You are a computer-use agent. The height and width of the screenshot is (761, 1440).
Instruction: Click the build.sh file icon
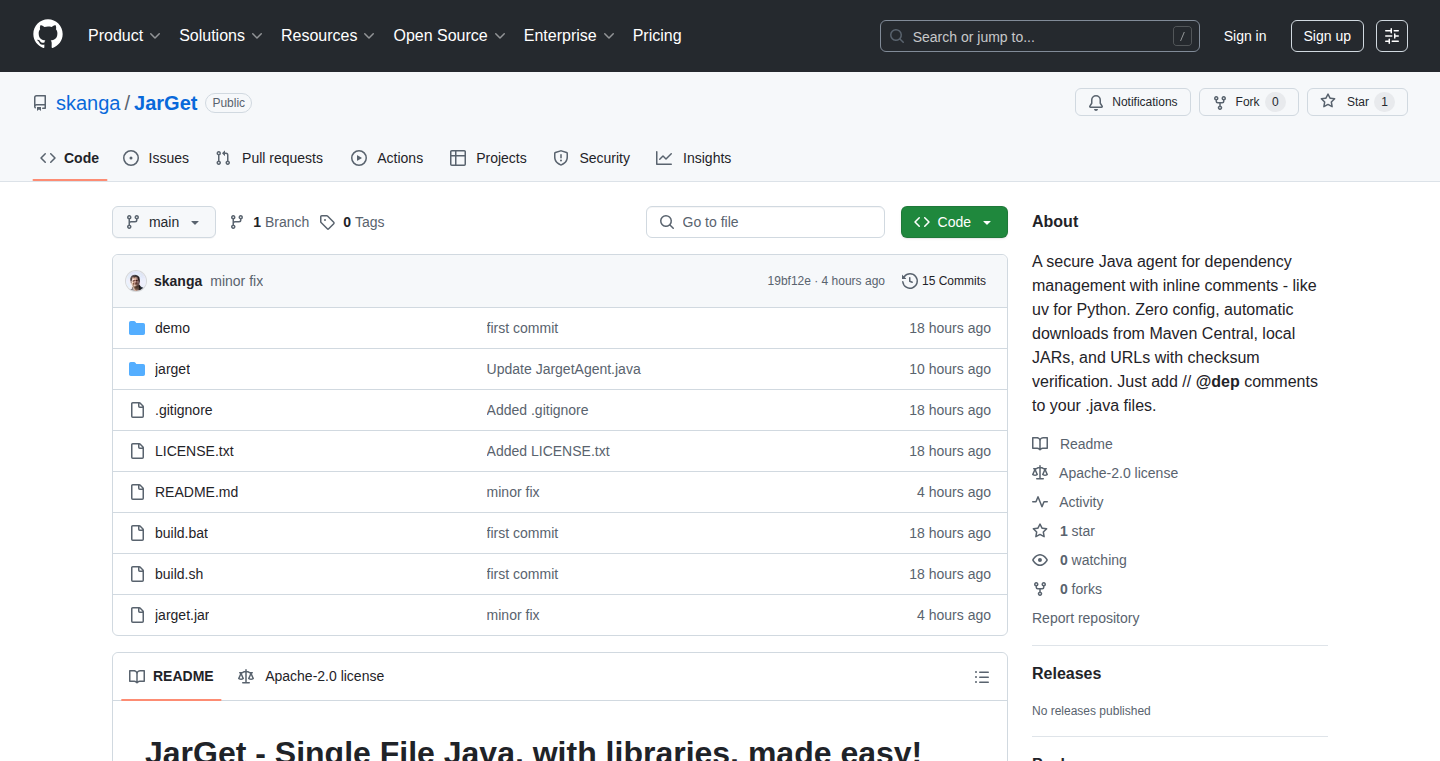click(x=137, y=574)
